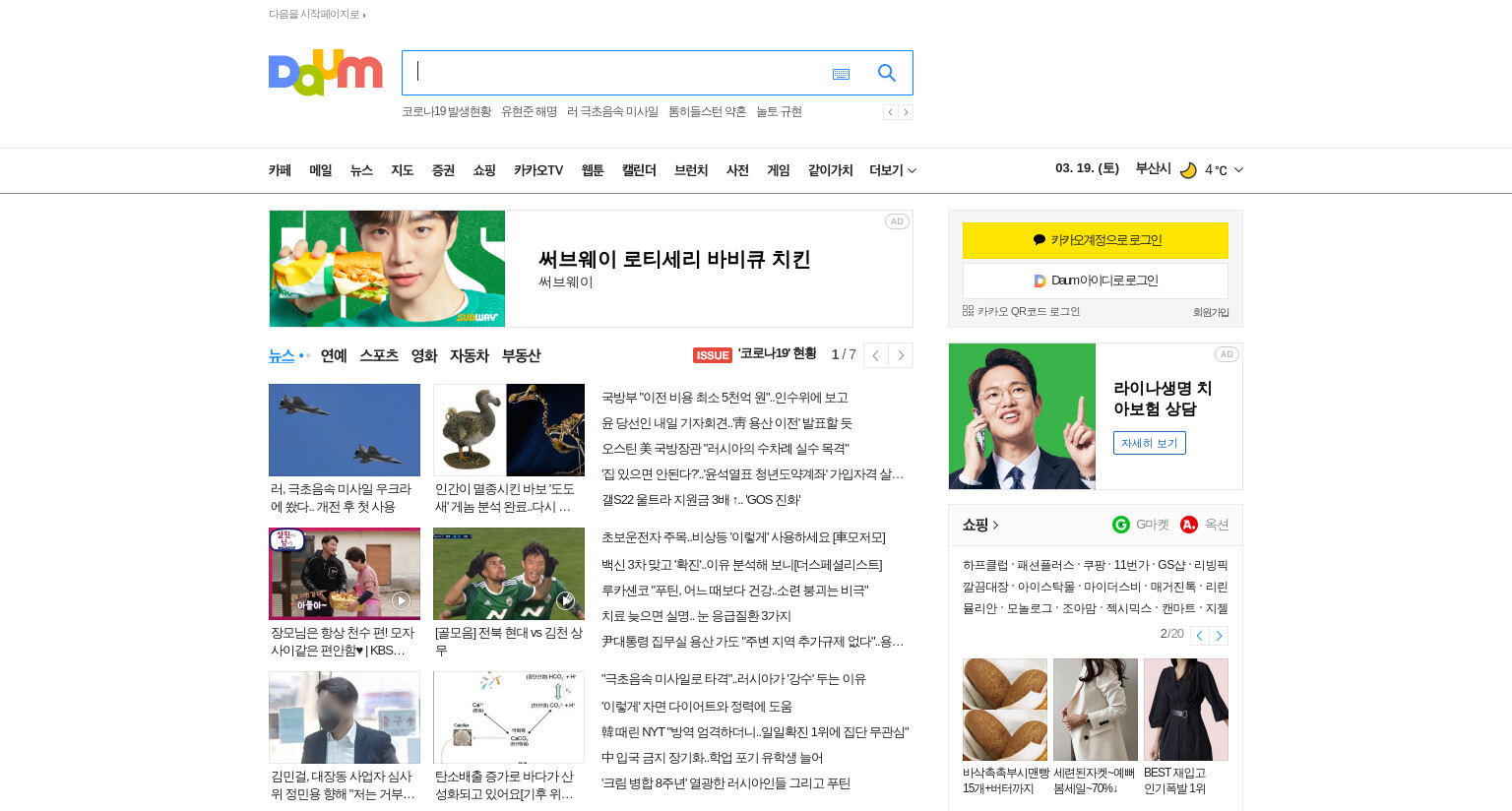This screenshot has width=1512, height=811.
Task: Open the 게임 menu item
Action: [x=779, y=170]
